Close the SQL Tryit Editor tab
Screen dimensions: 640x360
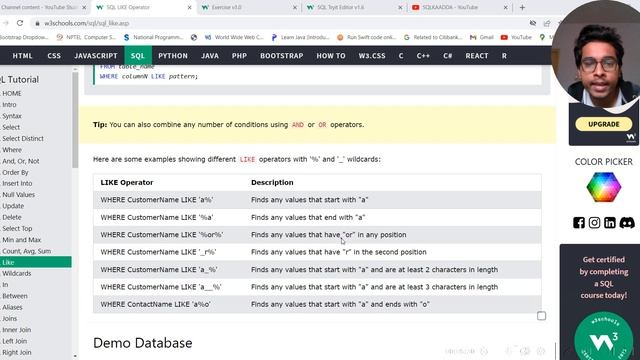coord(400,7)
